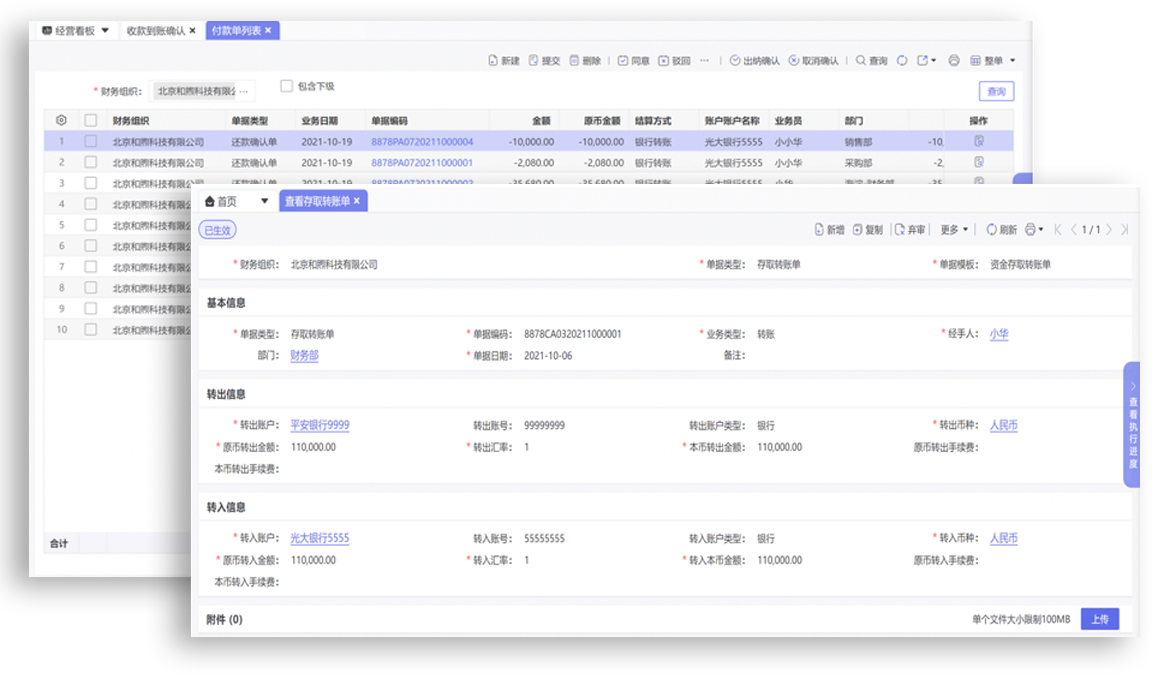Image resolution: width=1168 pixels, height=680 pixels.
Task: Click the 驳回 reject toolbar icon
Action: 664,60
